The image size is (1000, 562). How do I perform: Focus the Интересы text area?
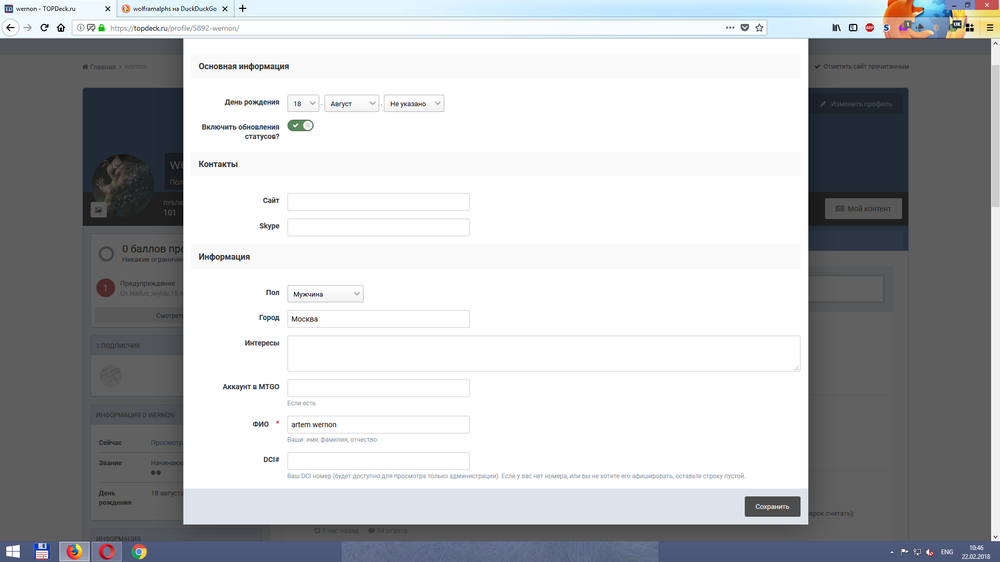pos(543,353)
